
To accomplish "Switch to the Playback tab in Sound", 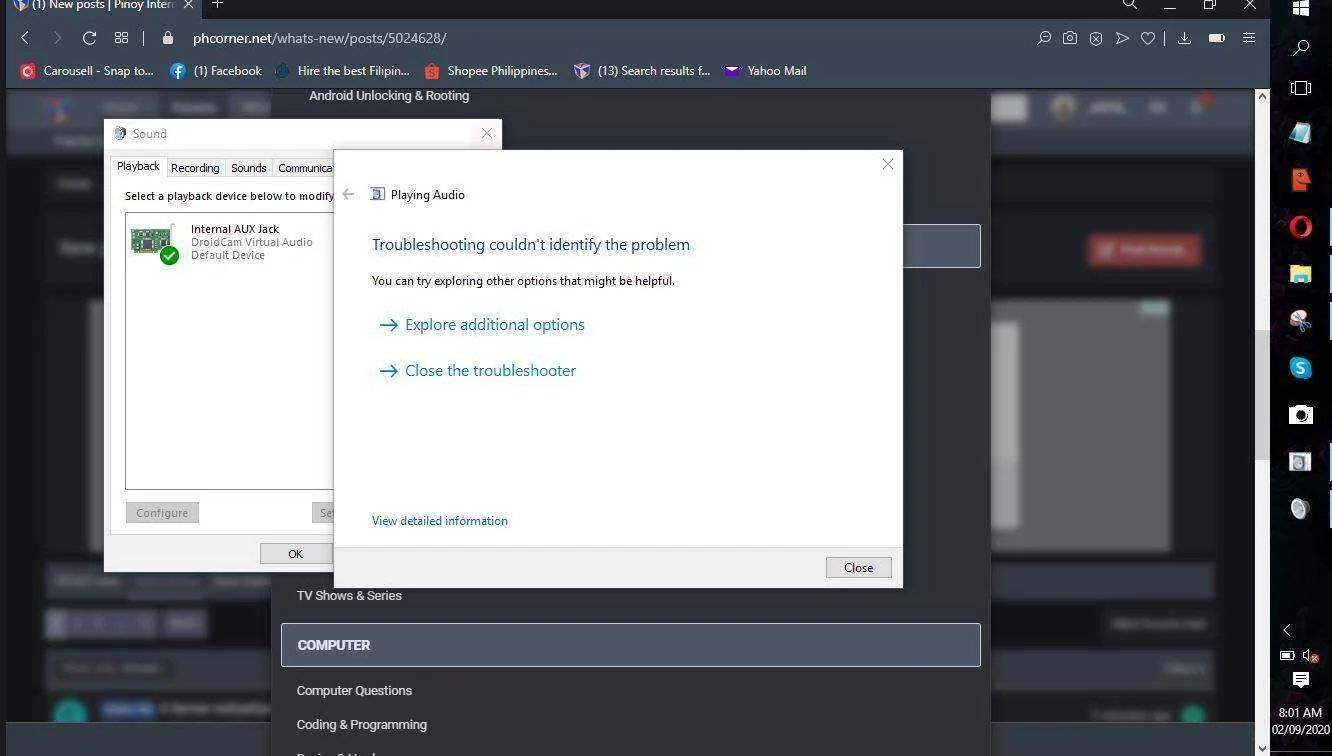I will coord(138,167).
